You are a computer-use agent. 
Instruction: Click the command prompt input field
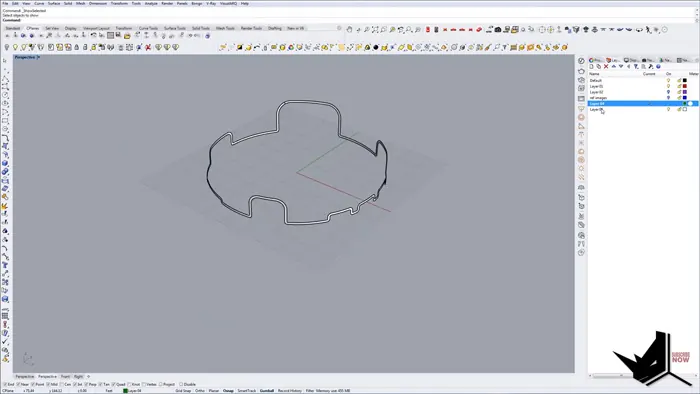coord(348,20)
